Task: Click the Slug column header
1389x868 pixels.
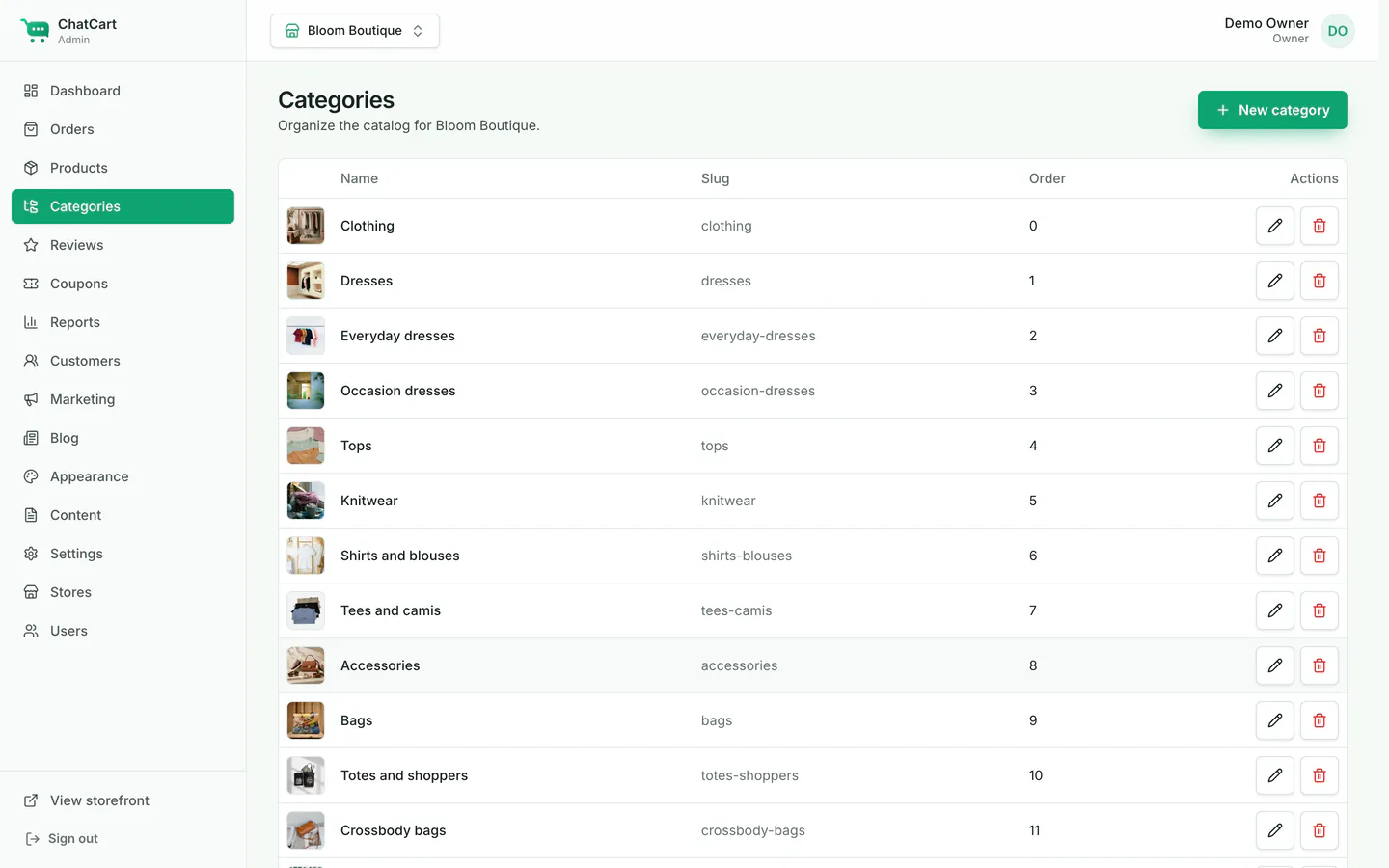Action: click(x=715, y=178)
